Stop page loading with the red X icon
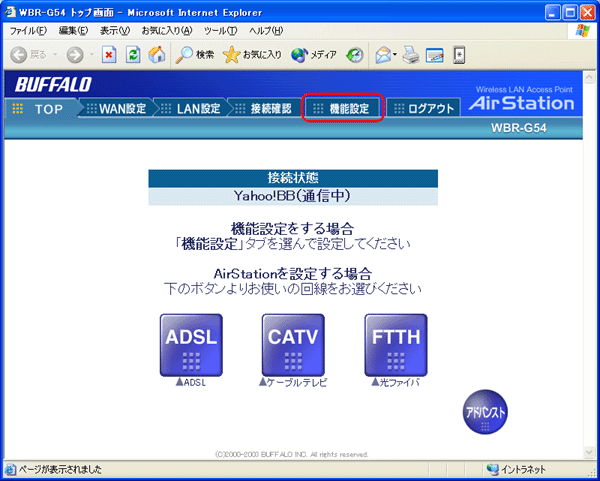 pyautogui.click(x=109, y=56)
